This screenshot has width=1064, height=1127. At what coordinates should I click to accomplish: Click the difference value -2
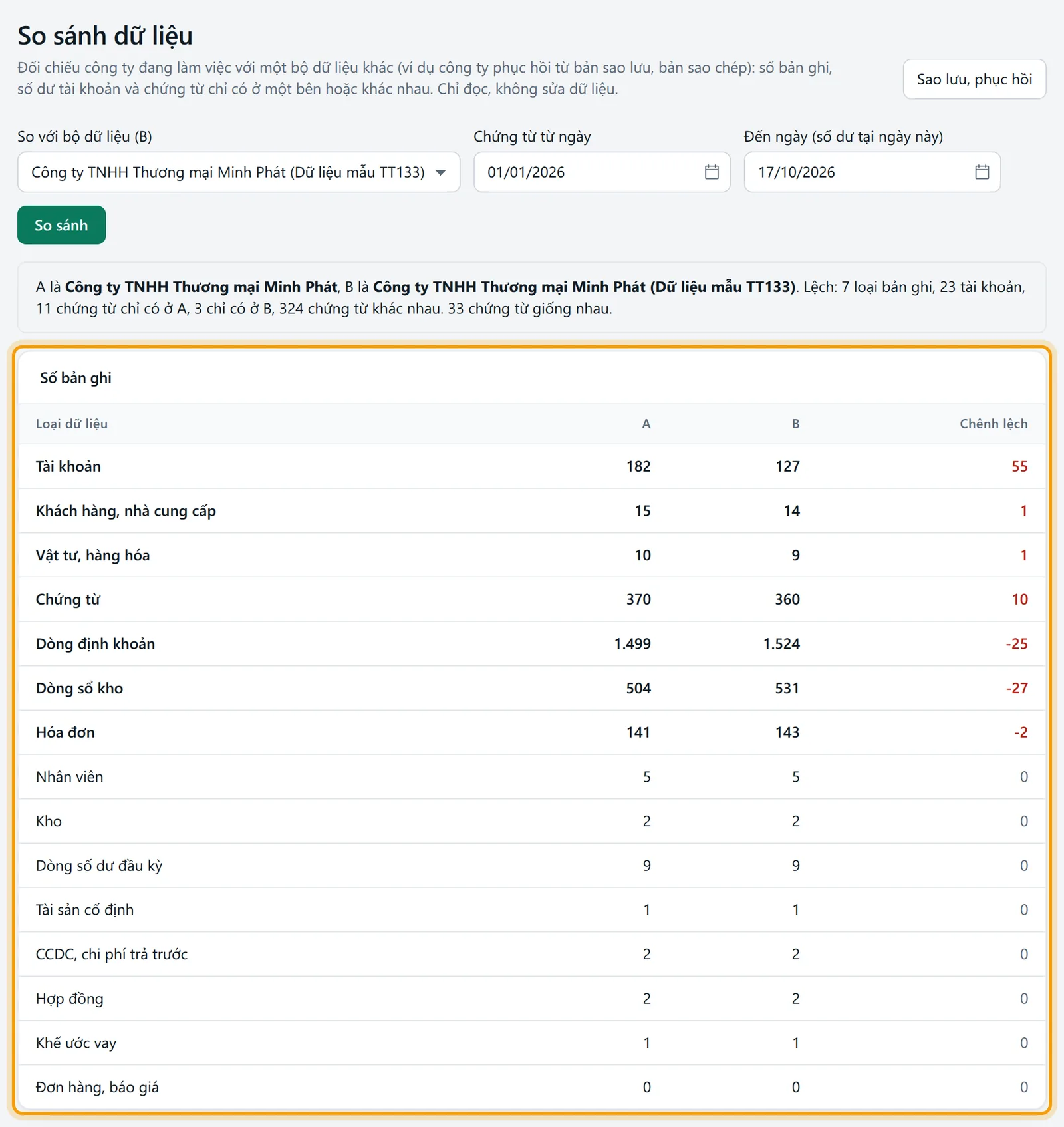click(x=1021, y=732)
